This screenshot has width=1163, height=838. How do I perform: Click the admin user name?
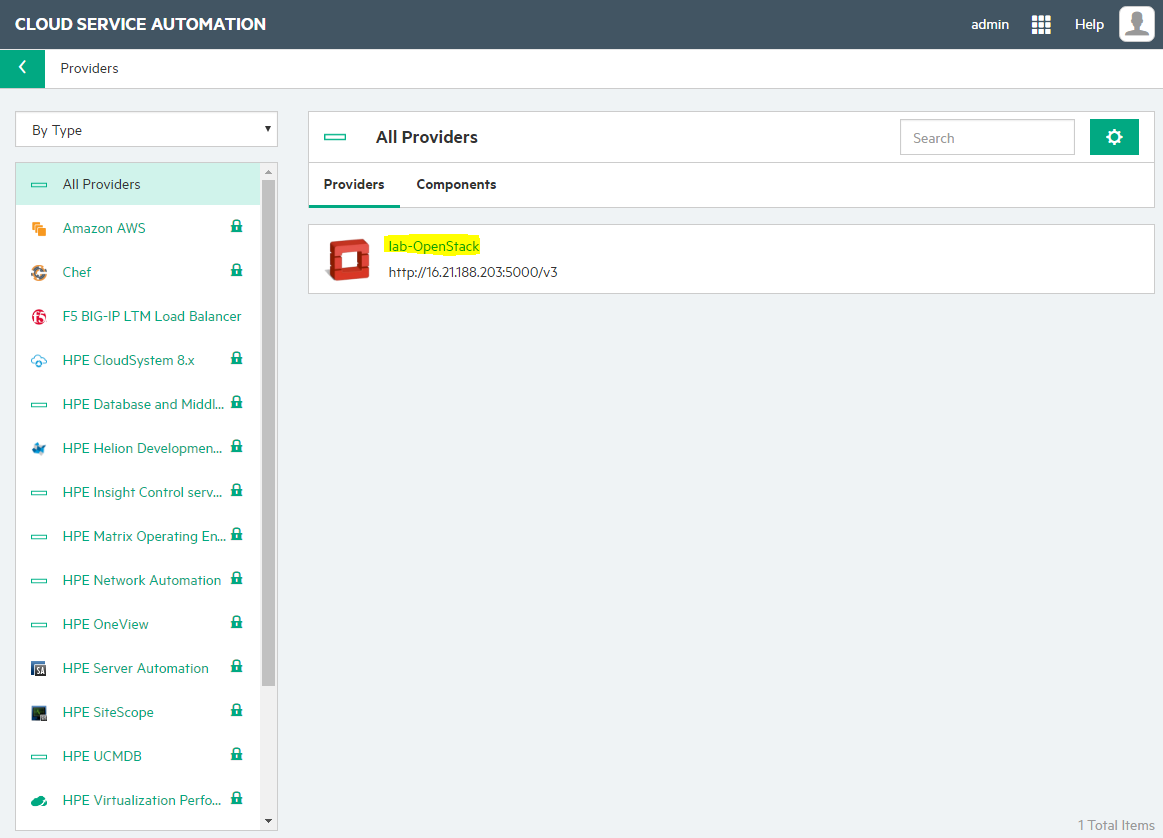coord(989,24)
